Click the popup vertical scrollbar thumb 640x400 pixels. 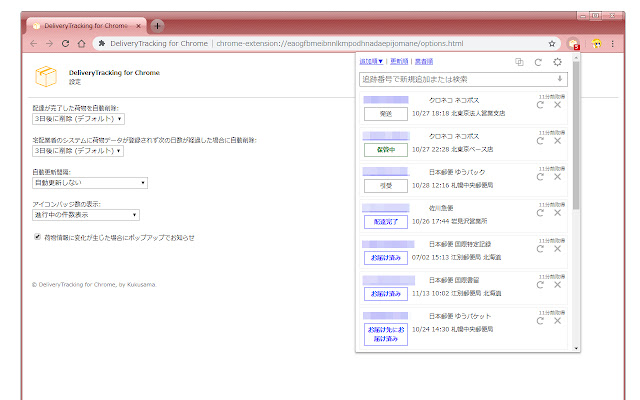tap(576, 136)
